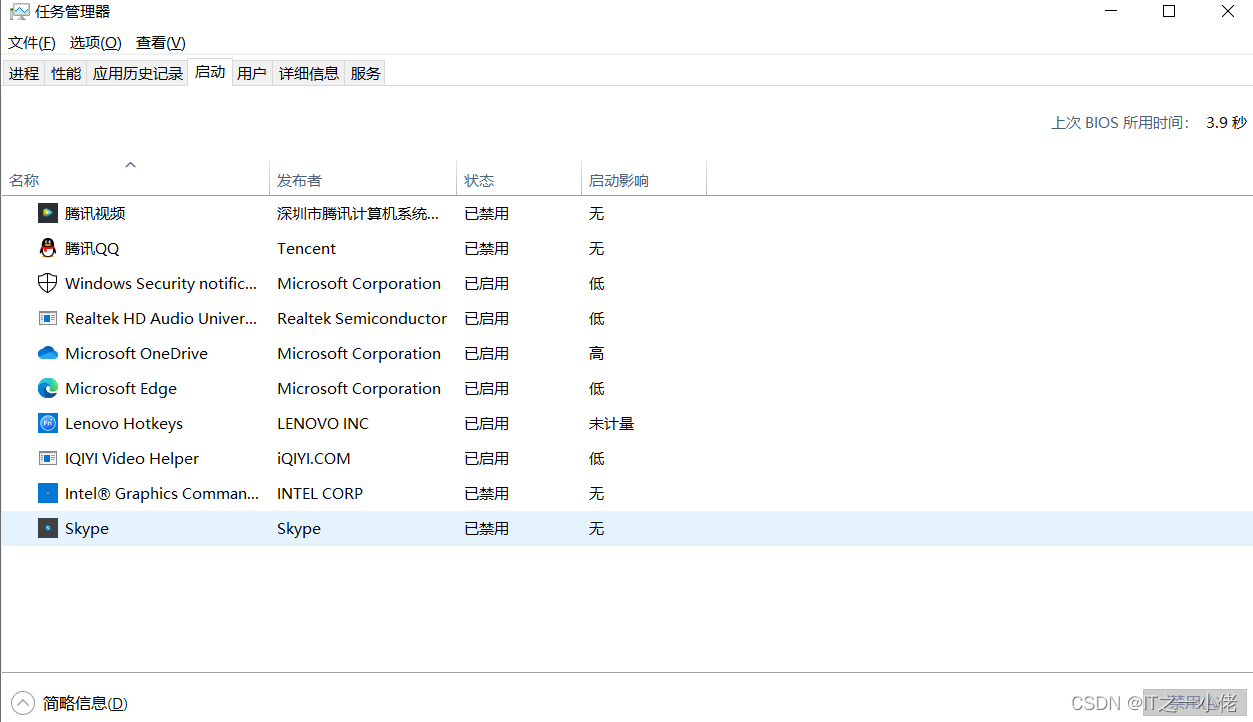1253x722 pixels.
Task: Switch to the 性能 tab
Action: 66,73
